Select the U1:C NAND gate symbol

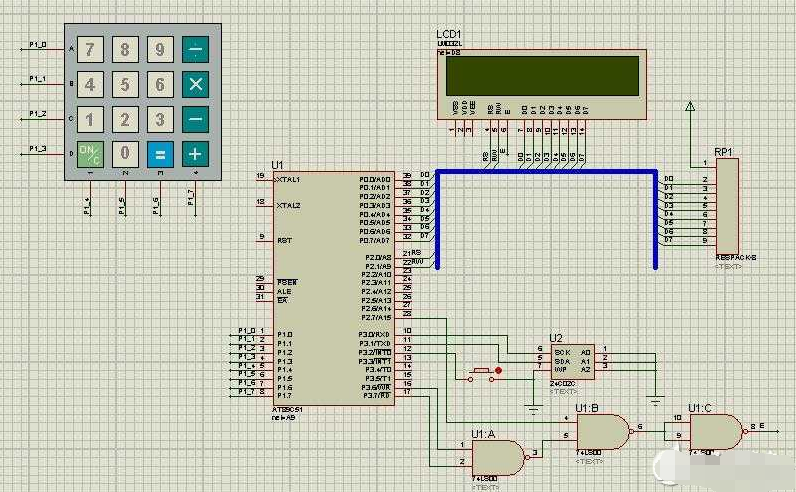pos(718,432)
